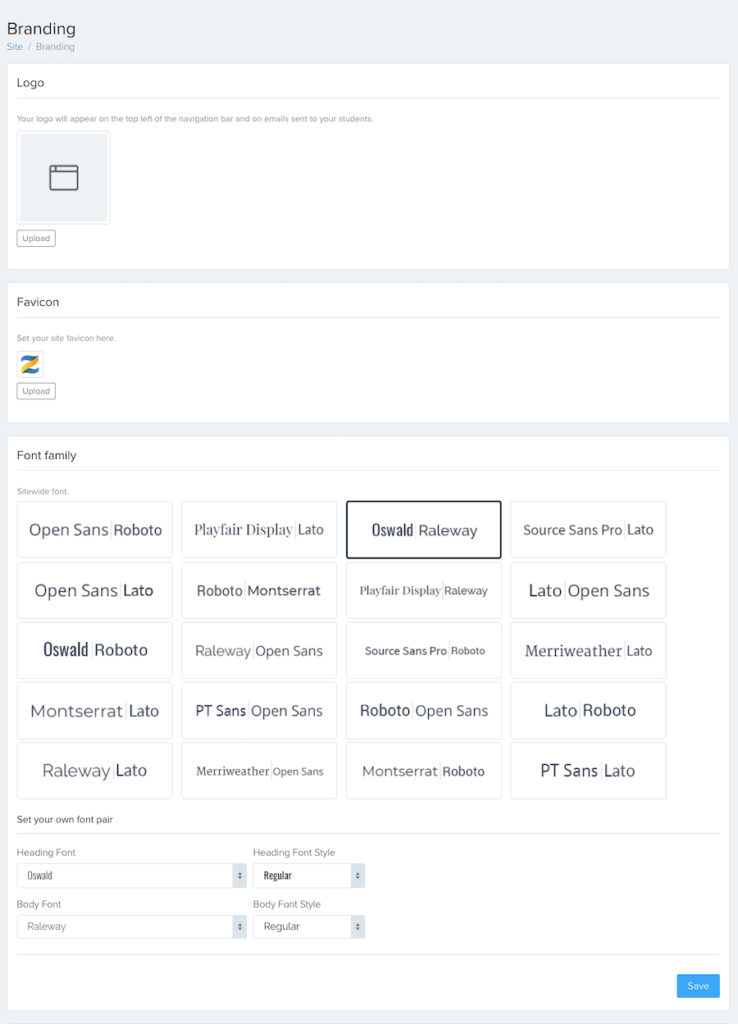
Task: Choose the Merriweather Lato font pair
Action: pyautogui.click(x=588, y=650)
